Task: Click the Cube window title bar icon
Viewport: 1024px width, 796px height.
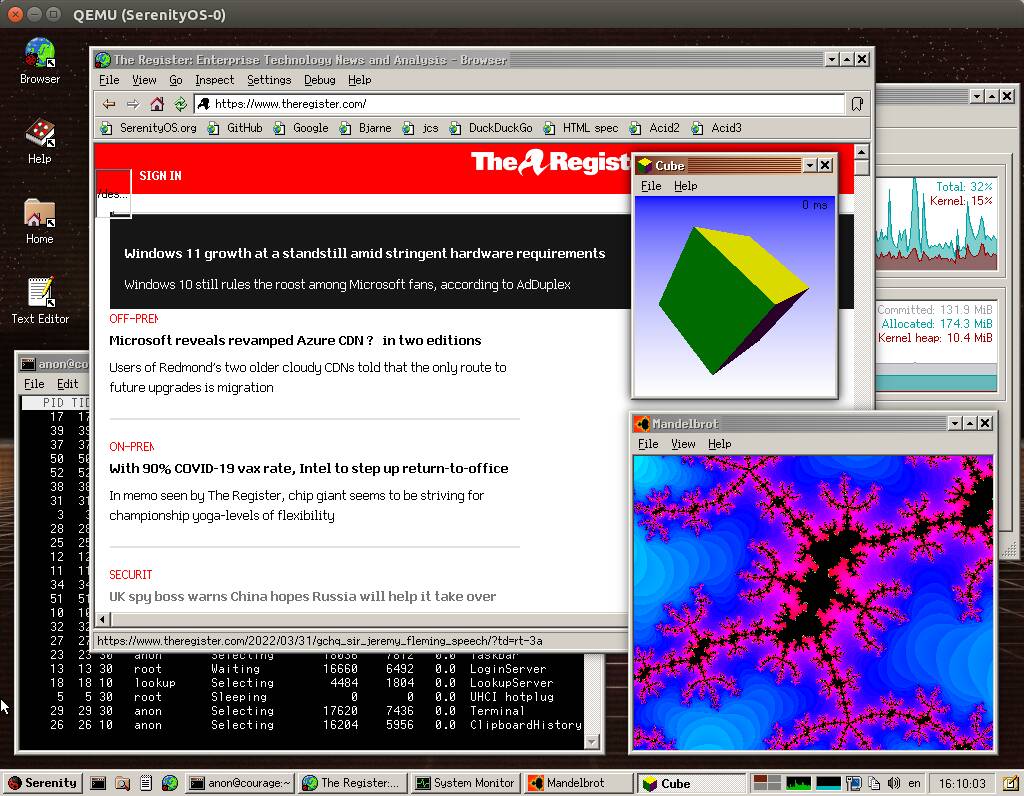Action: 645,165
